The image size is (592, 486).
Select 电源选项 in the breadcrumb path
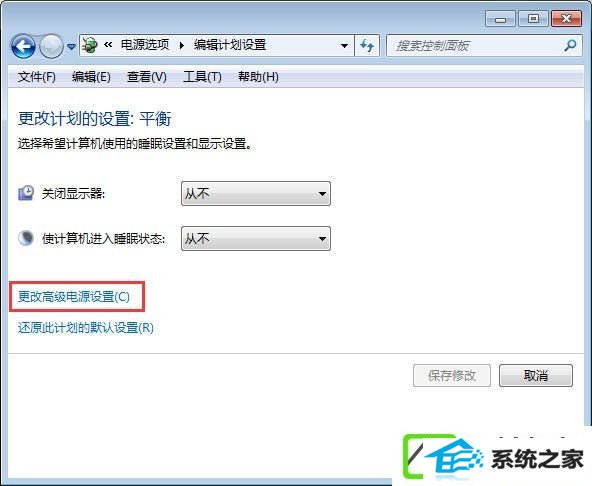[x=145, y=45]
